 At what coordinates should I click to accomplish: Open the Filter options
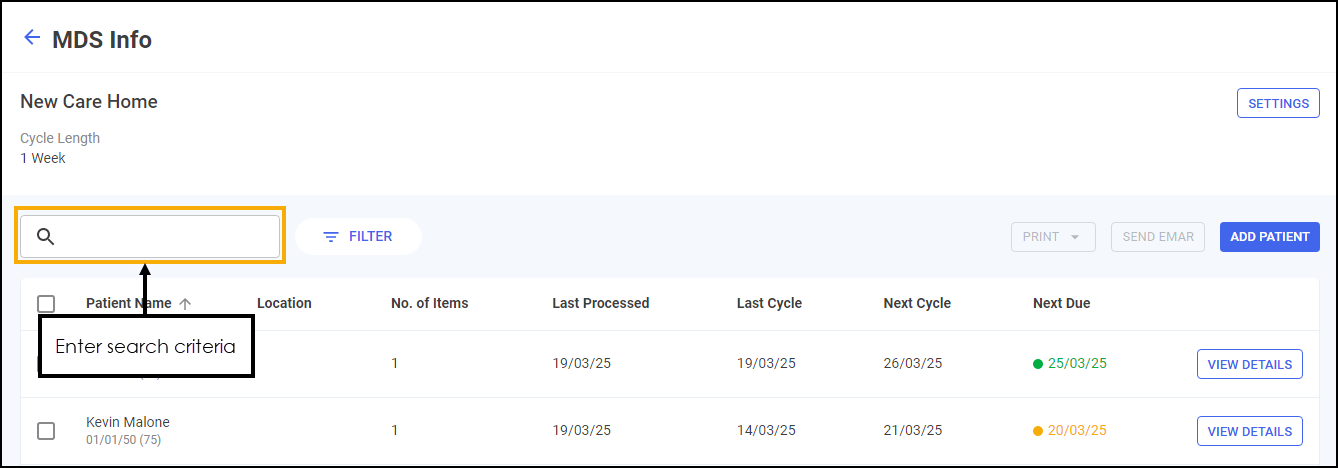point(358,237)
